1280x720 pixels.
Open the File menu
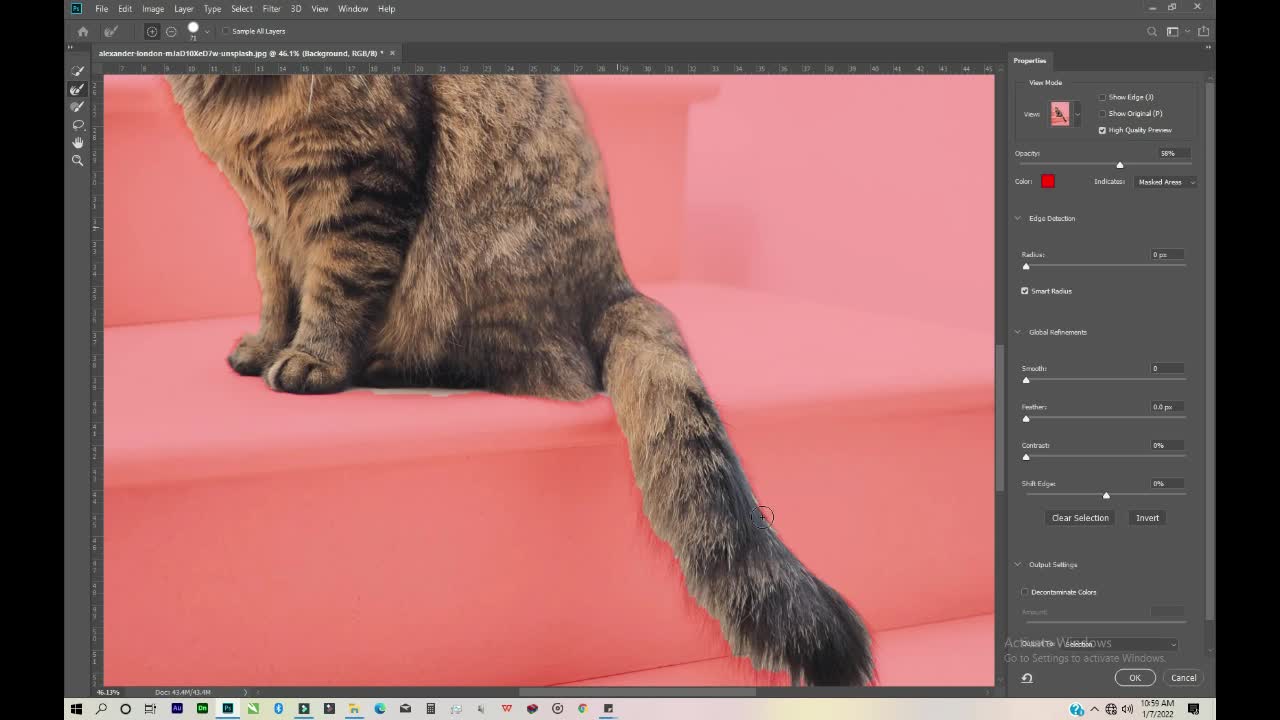click(102, 9)
